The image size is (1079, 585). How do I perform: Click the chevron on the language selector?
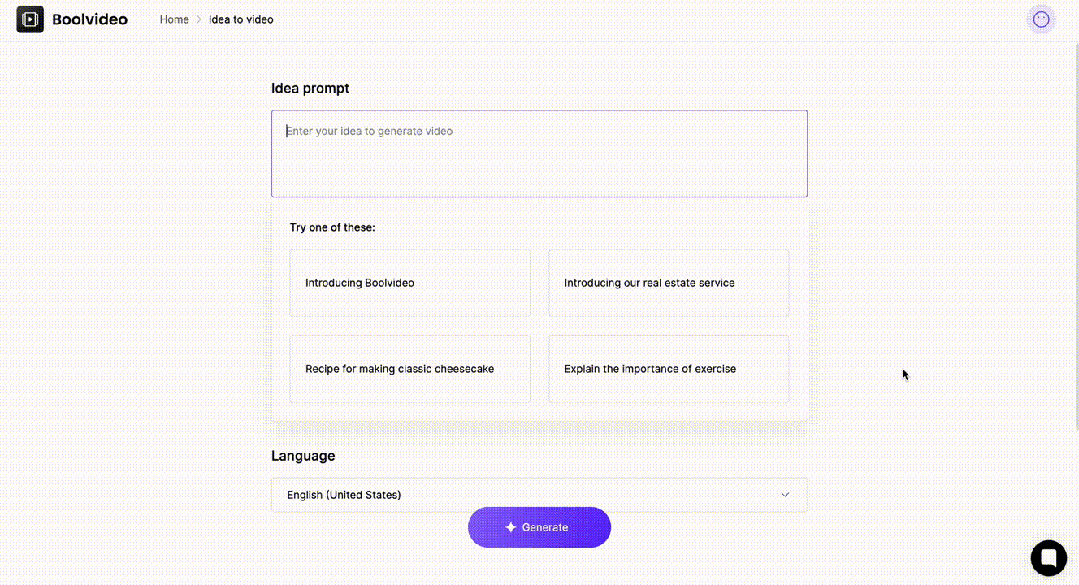click(x=786, y=494)
